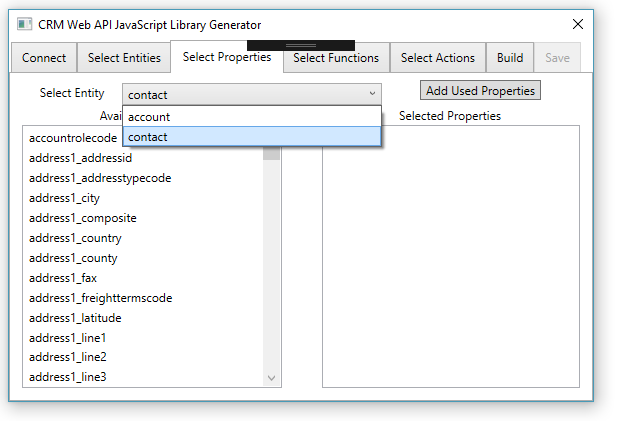
Task: Click the Save tab
Action: pyautogui.click(x=557, y=58)
